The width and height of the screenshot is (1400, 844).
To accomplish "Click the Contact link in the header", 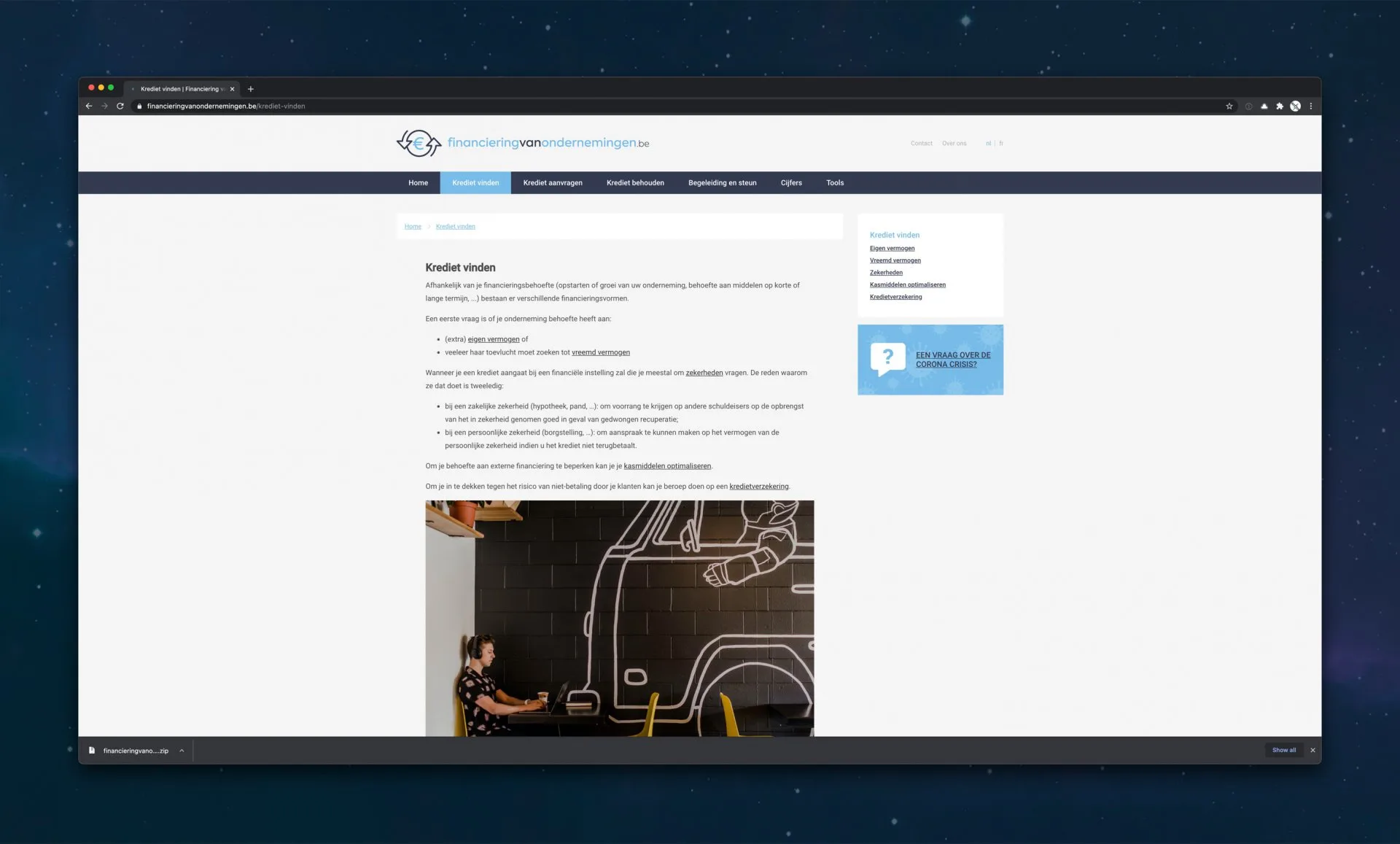I will click(922, 144).
